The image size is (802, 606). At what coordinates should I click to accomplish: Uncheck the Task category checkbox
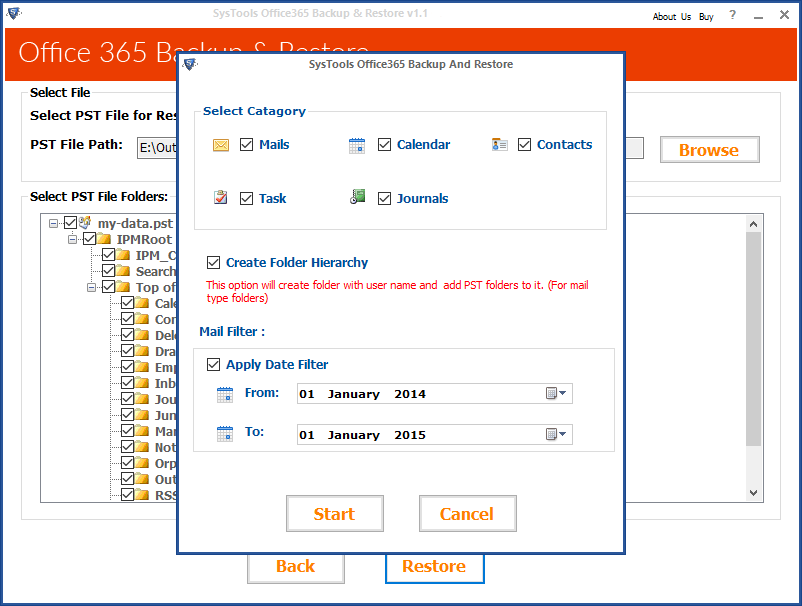coord(247,198)
